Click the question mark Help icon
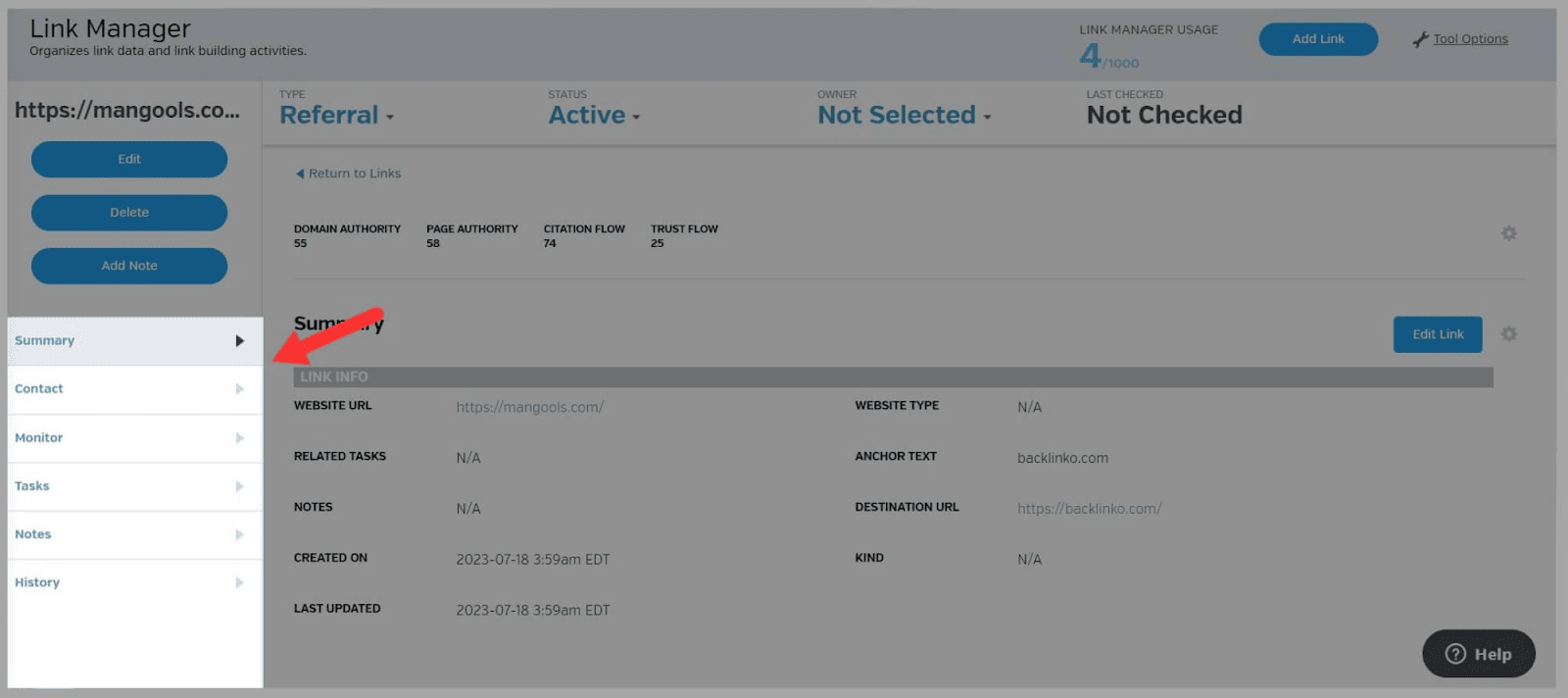This screenshot has width=1568, height=698. click(1455, 654)
